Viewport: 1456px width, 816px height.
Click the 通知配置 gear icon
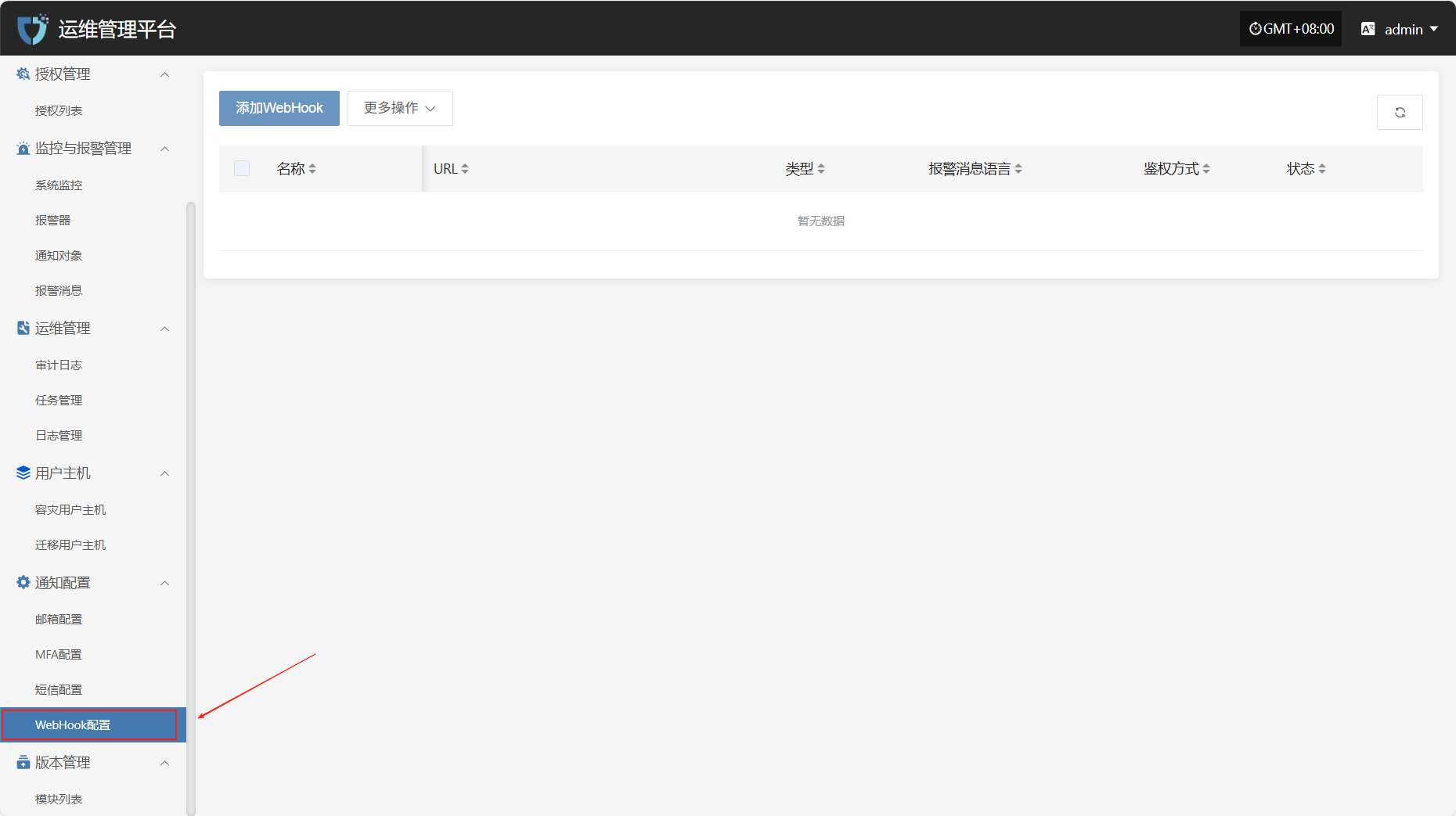[x=23, y=582]
